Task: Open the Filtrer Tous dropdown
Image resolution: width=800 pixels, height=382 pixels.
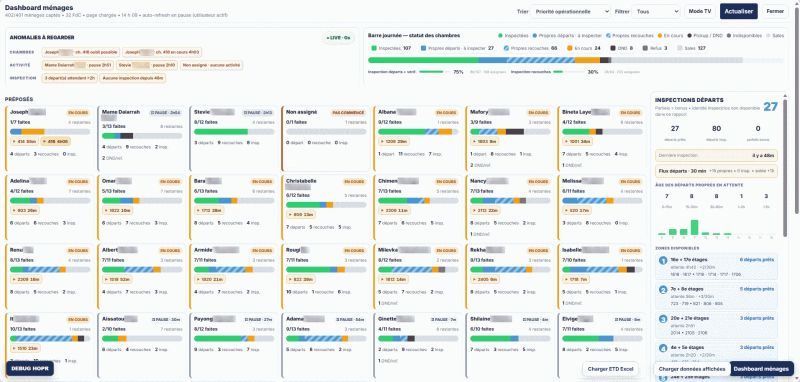Action: point(656,11)
